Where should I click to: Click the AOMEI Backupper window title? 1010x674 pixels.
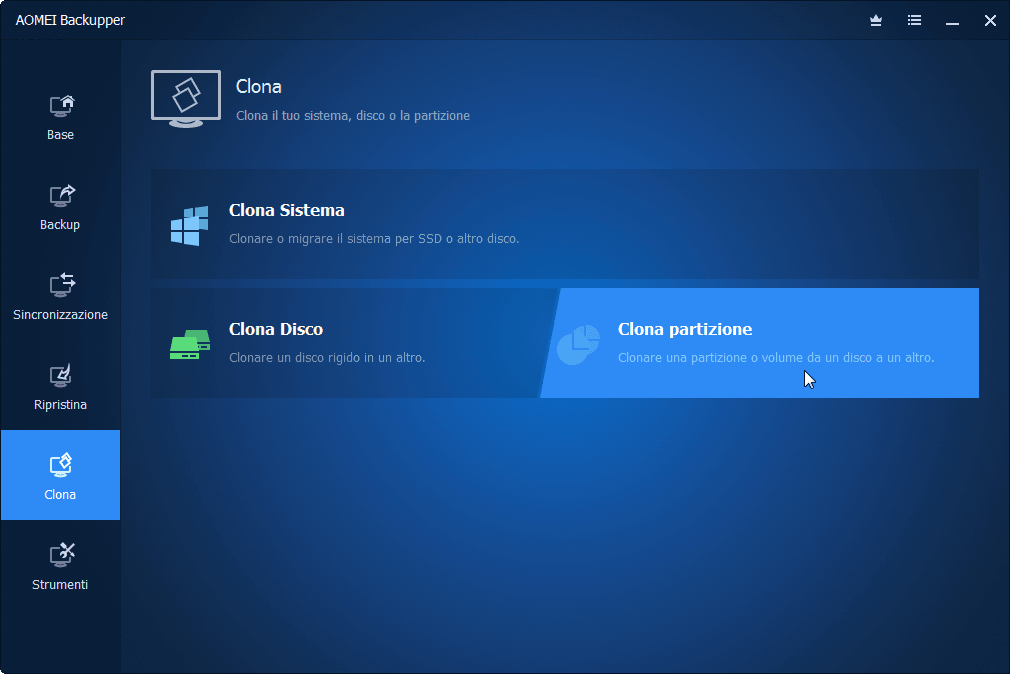pyautogui.click(x=70, y=21)
